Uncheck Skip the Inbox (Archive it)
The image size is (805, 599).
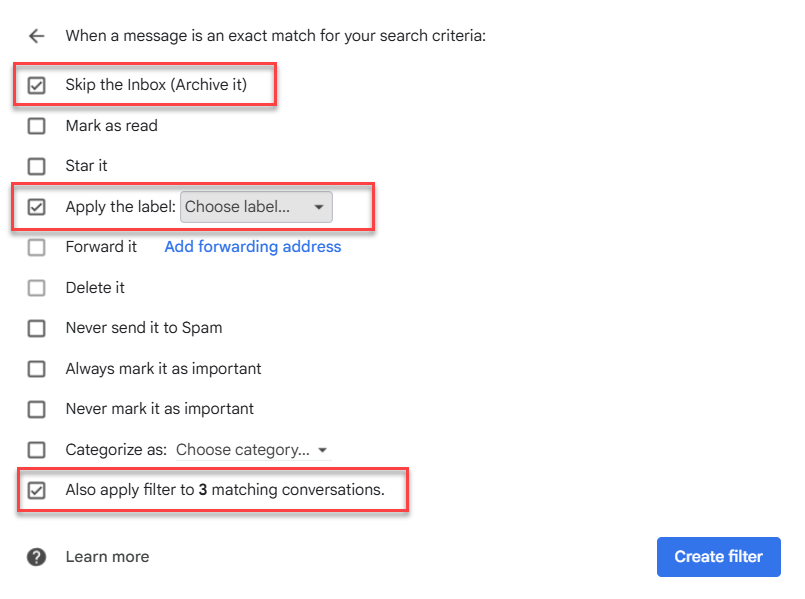click(x=37, y=86)
